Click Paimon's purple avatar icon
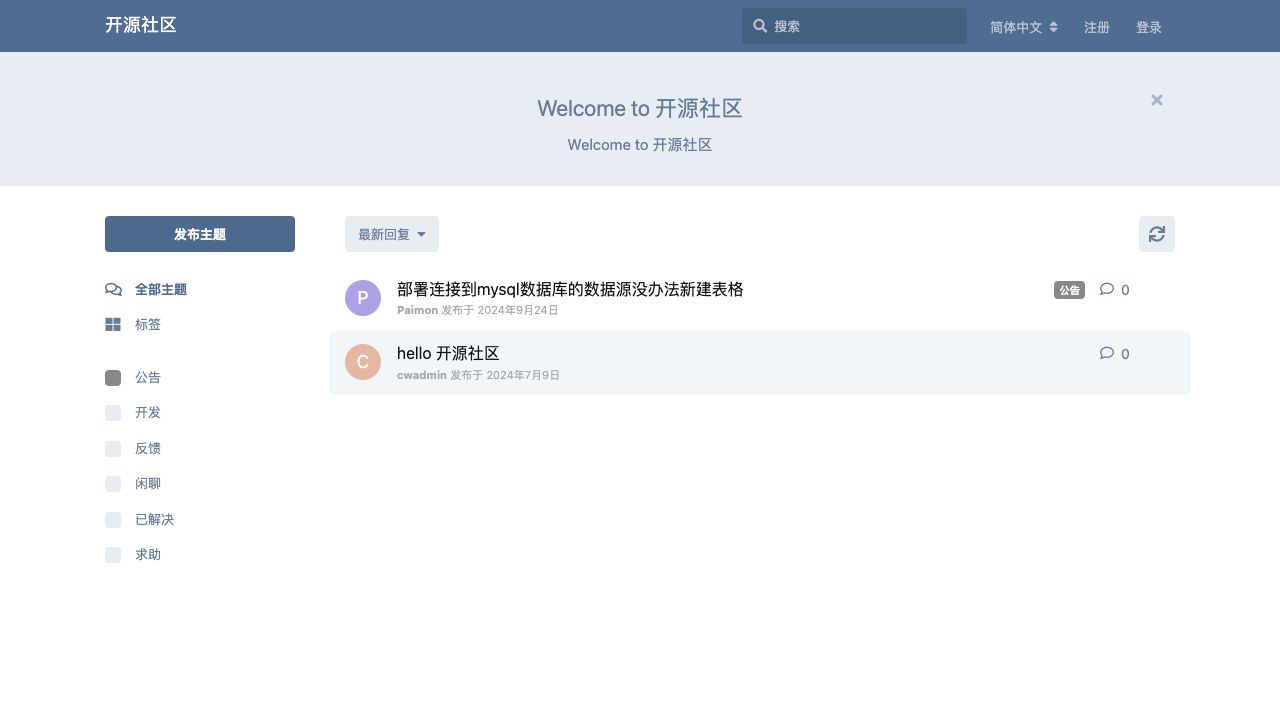 (363, 298)
